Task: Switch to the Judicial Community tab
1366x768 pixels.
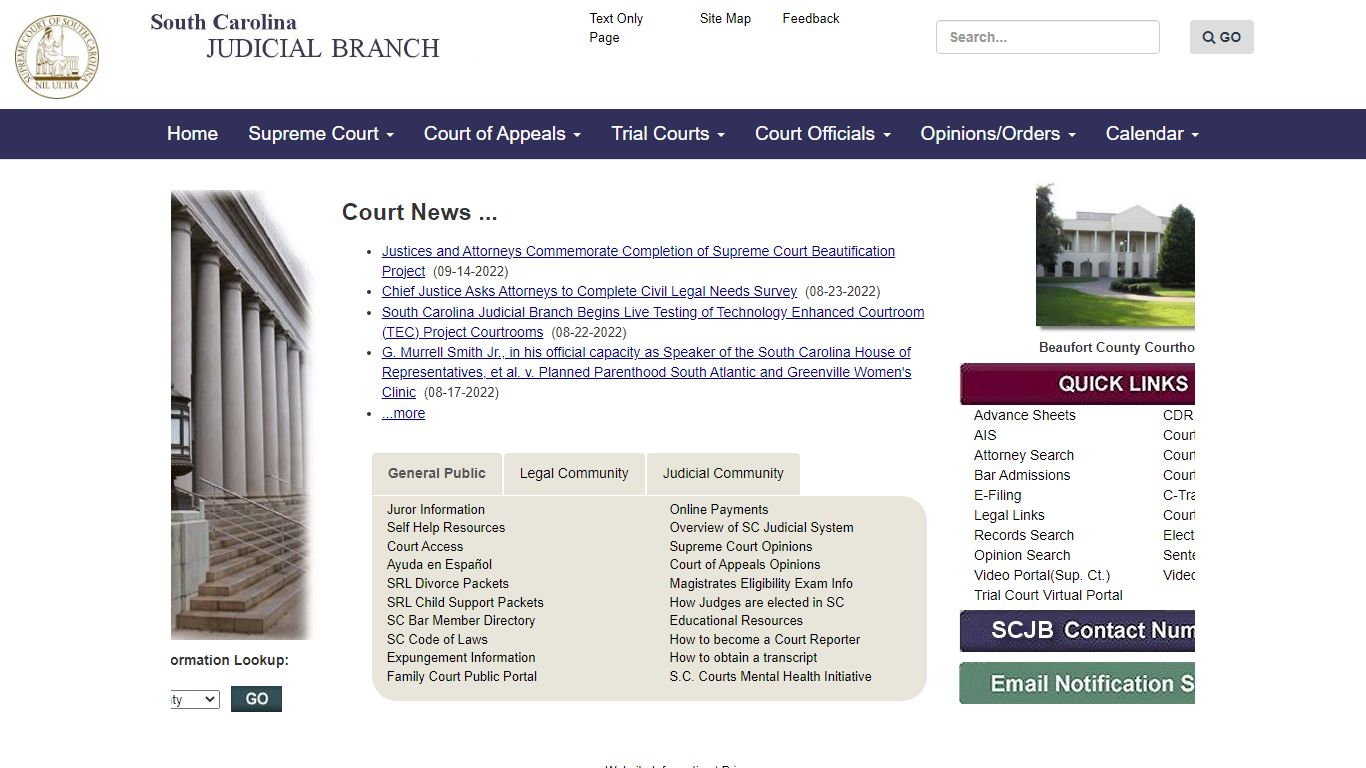Action: click(723, 474)
